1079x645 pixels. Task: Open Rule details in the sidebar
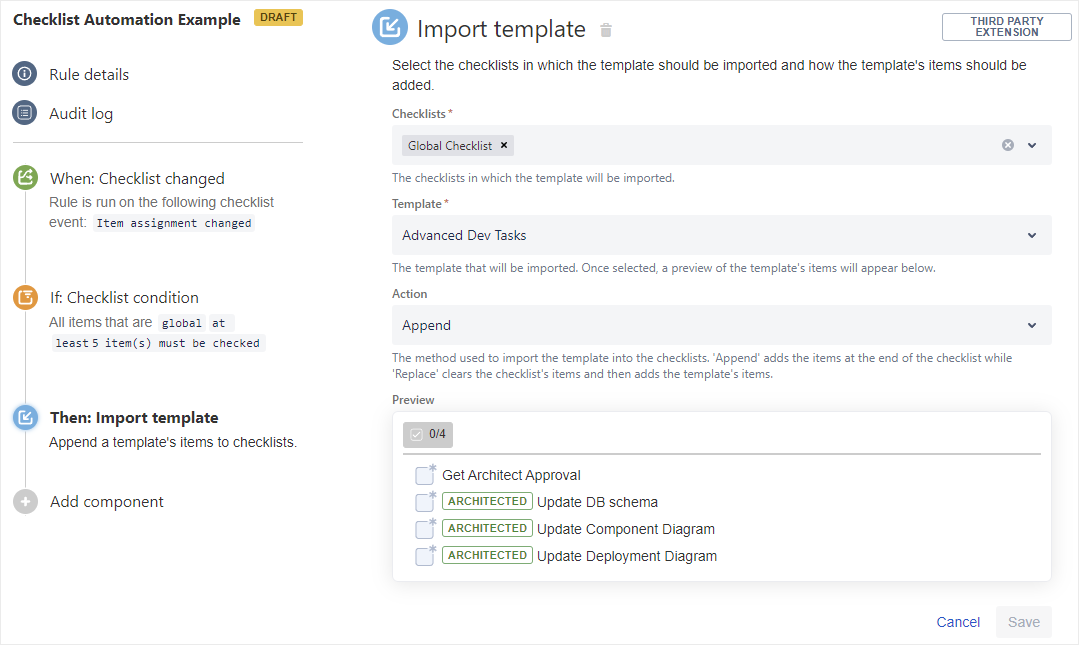tap(89, 74)
